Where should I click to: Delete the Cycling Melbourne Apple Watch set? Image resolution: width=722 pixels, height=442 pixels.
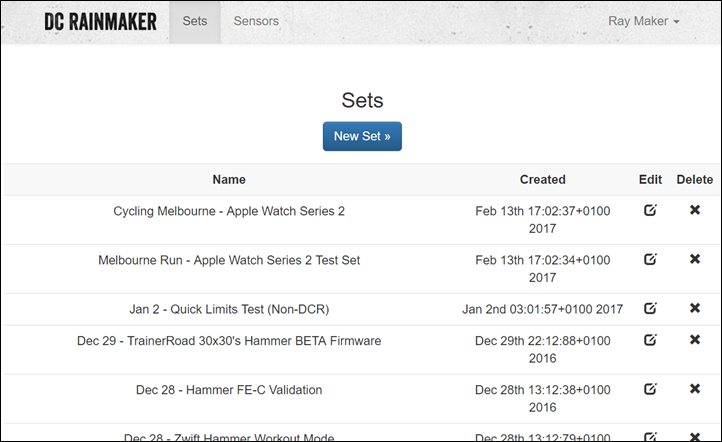point(695,210)
